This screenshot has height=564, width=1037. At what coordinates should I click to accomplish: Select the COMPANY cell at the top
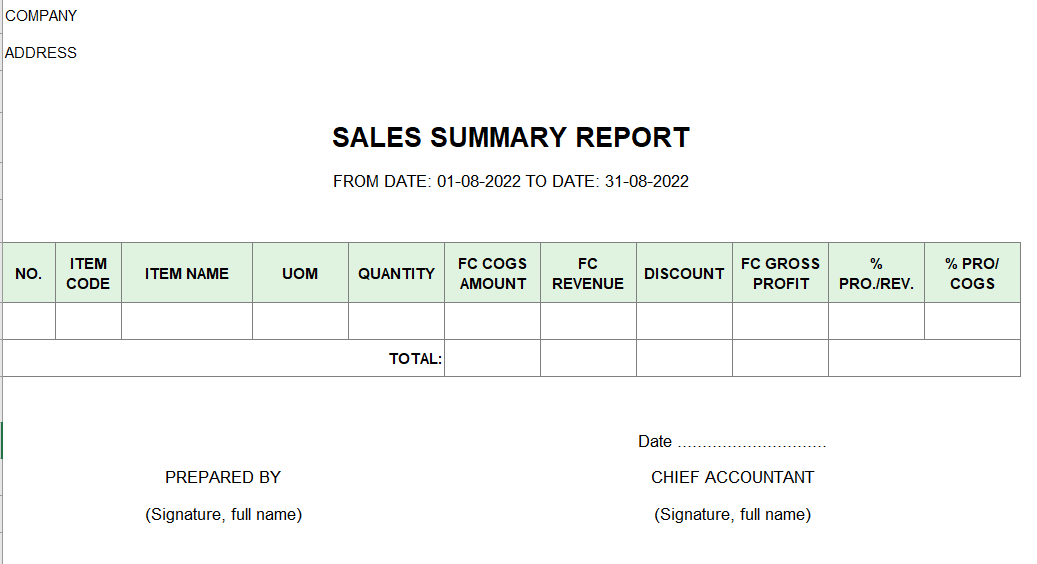41,16
